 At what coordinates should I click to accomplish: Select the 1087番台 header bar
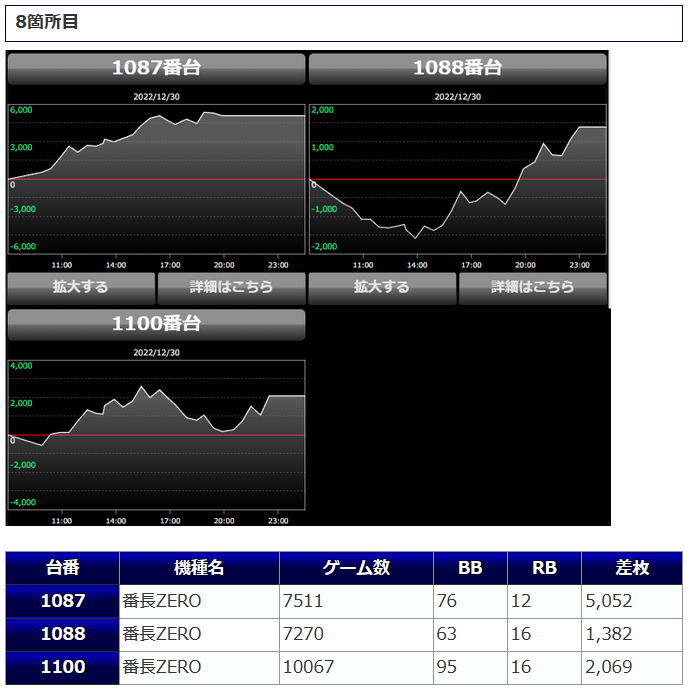click(x=156, y=68)
